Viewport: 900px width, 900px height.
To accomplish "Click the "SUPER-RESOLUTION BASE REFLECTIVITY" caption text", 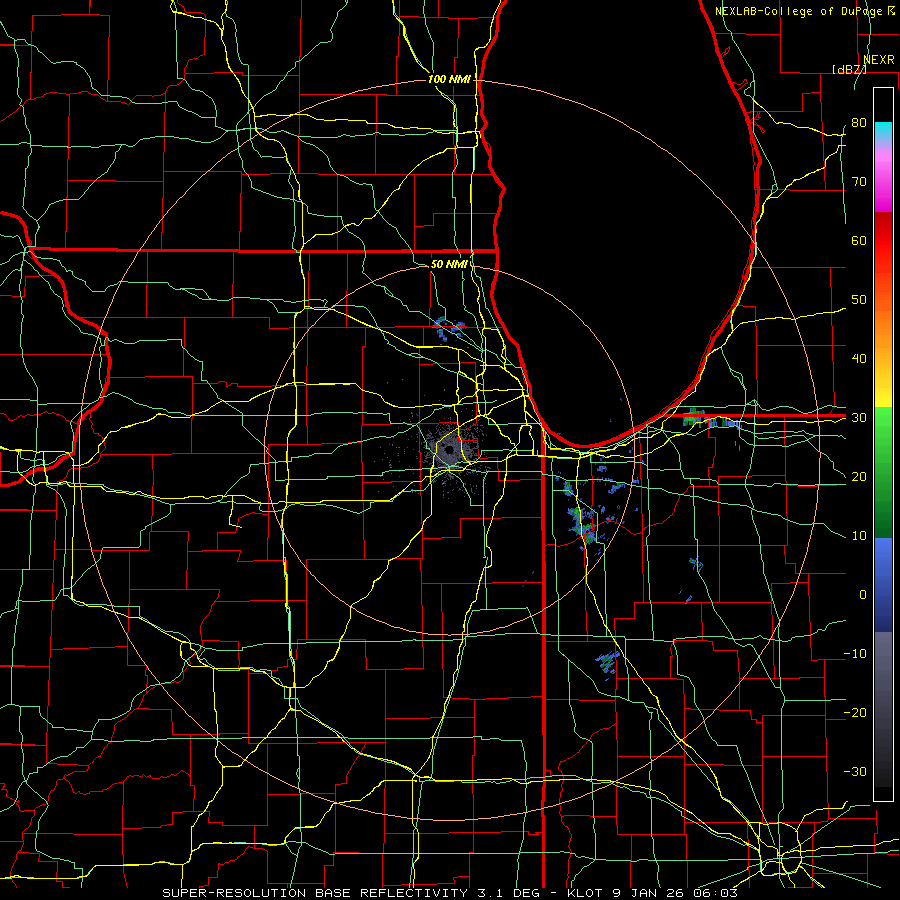I will pyautogui.click(x=313, y=893).
